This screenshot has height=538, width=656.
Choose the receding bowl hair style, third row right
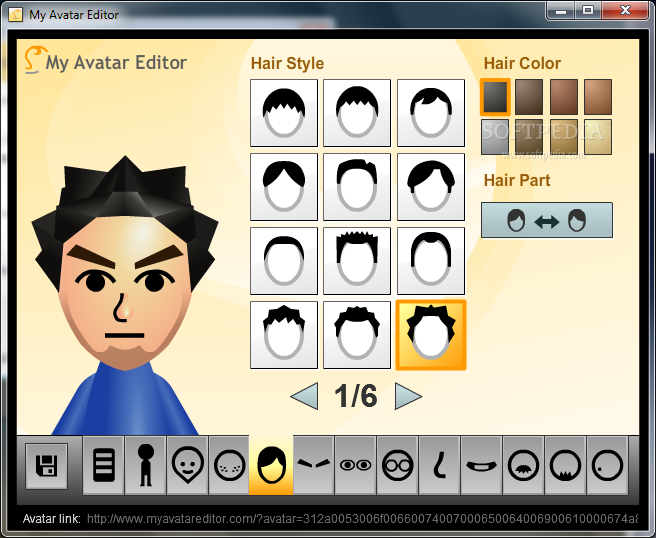pyautogui.click(x=430, y=261)
